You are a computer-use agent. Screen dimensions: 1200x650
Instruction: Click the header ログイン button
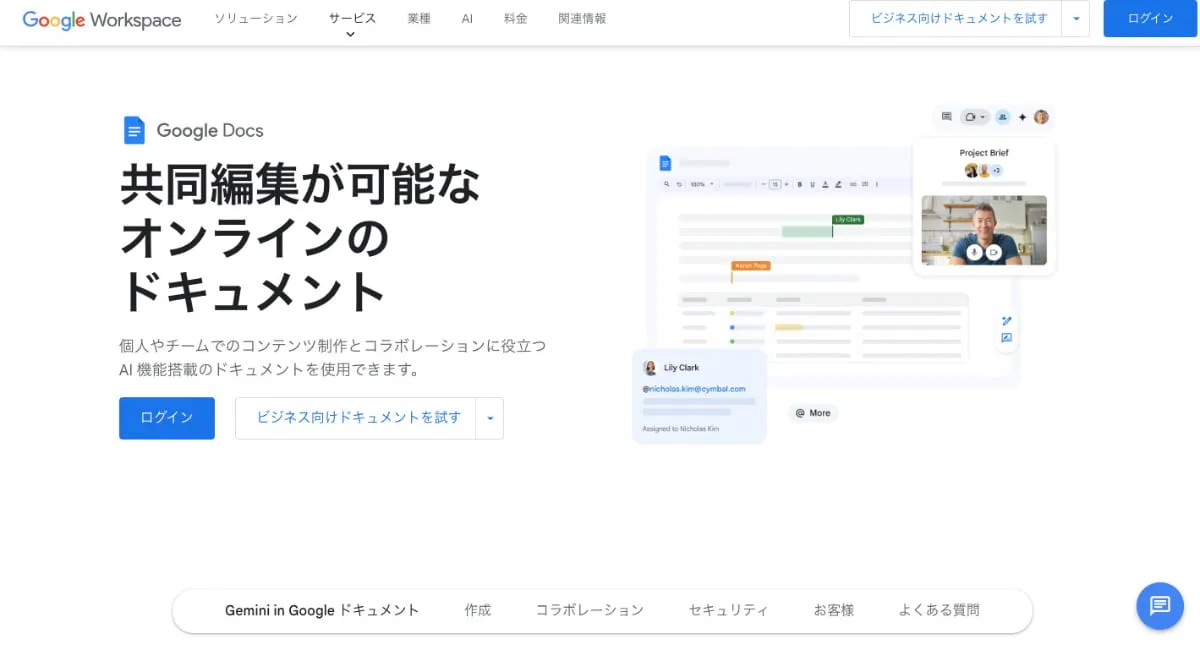(1150, 19)
